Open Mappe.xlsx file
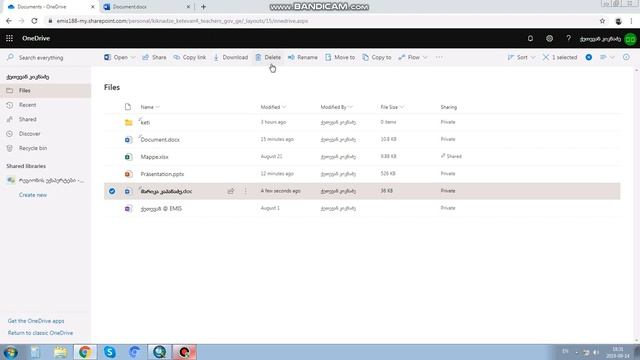 click(154, 157)
